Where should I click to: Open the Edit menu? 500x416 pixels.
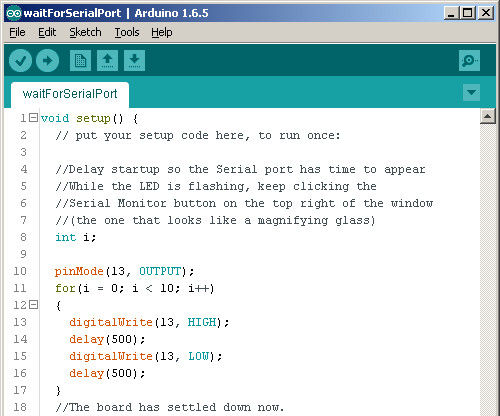pyautogui.click(x=47, y=32)
